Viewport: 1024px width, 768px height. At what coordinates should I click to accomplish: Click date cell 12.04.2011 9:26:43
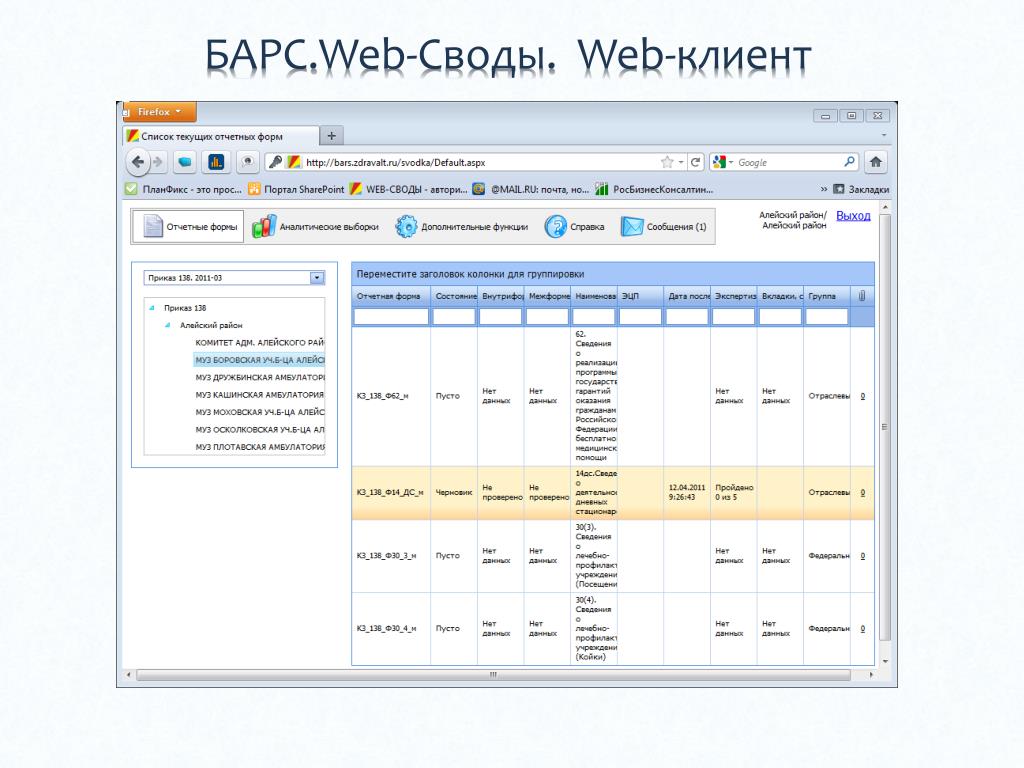click(x=687, y=492)
